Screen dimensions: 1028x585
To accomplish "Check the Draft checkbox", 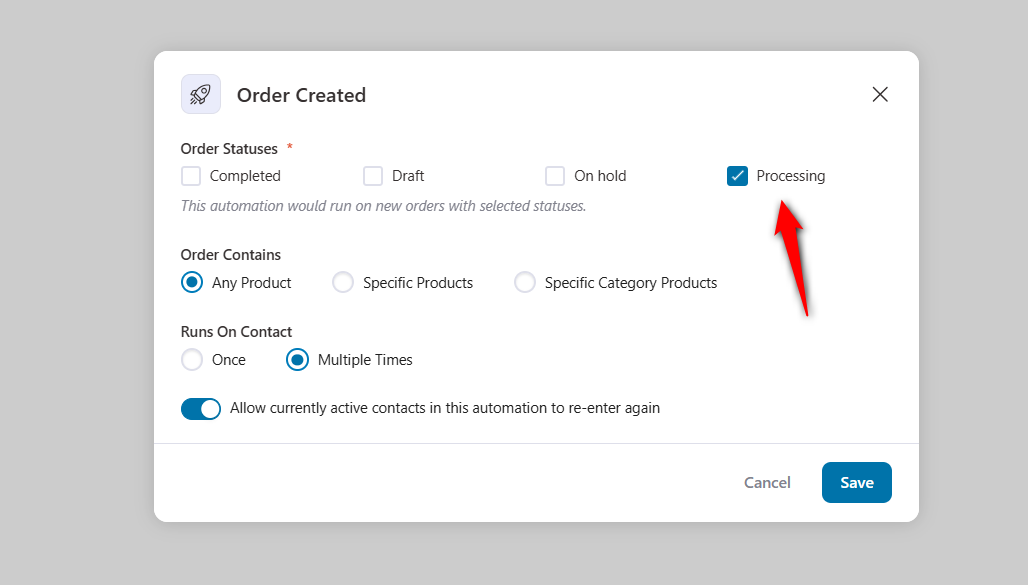I will coord(373,175).
